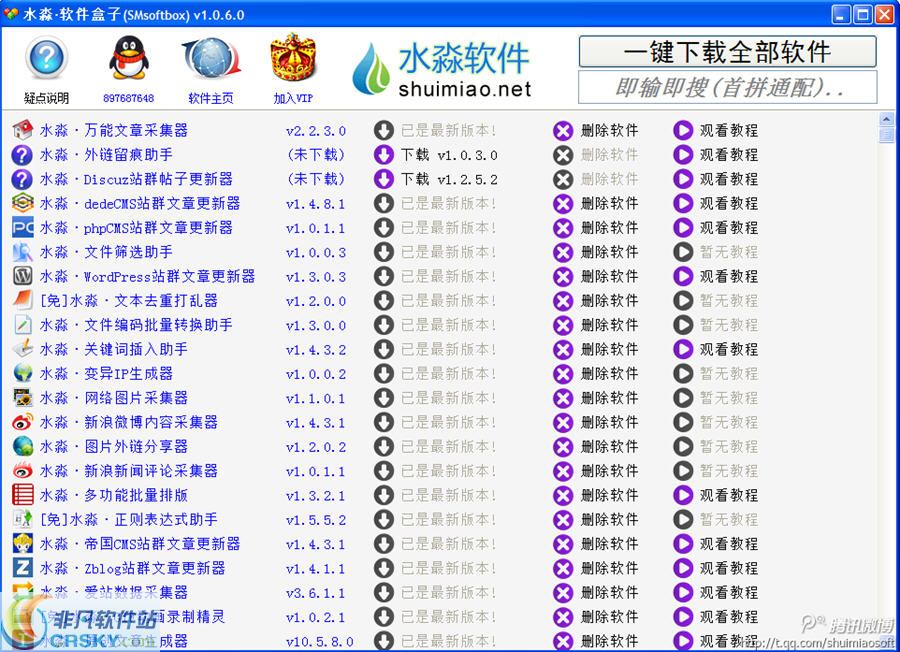Click the 加入VIP label
Image resolution: width=900 pixels, height=652 pixels.
(x=293, y=98)
